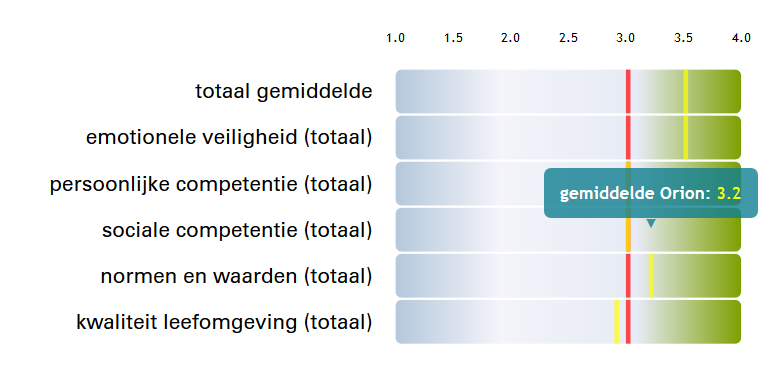Click the 4.0 axis tick label

pyautogui.click(x=741, y=38)
